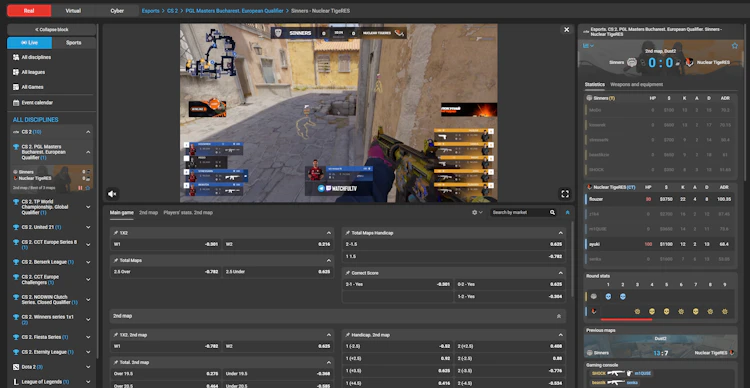The height and width of the screenshot is (388, 750).
Task: Select Over 19.5 in Total 2nd map
Action: [166, 374]
